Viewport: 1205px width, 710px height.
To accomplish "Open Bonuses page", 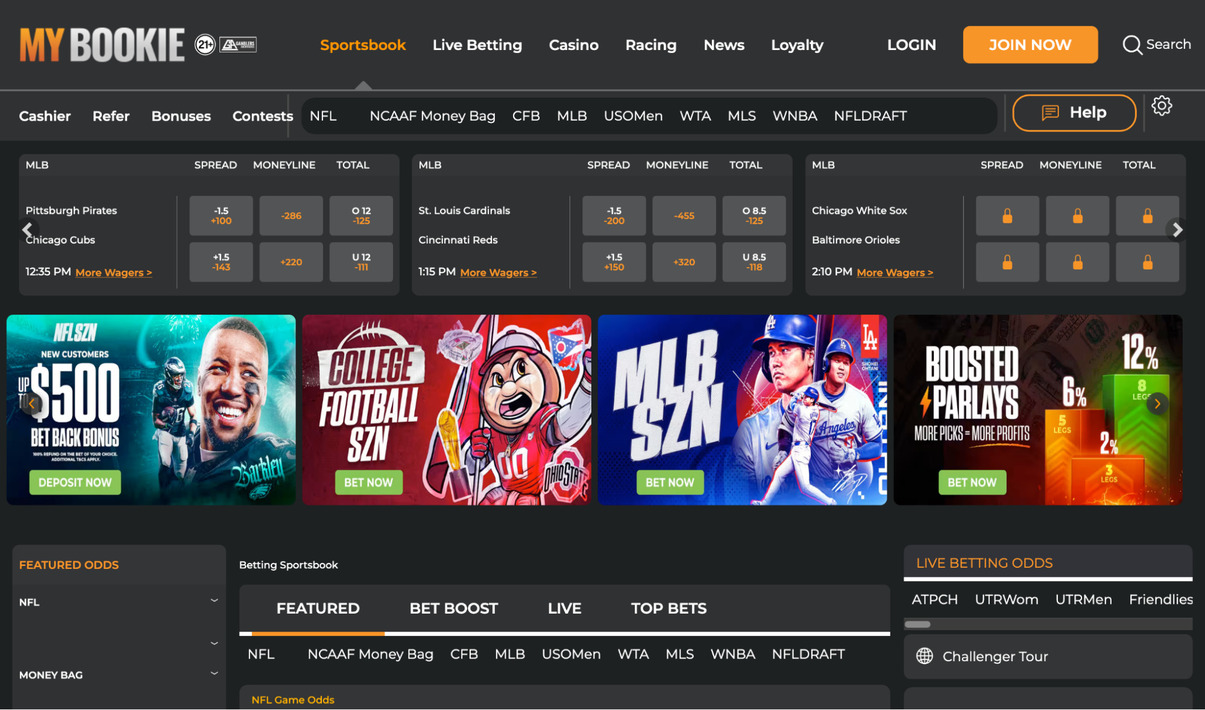I will [181, 116].
